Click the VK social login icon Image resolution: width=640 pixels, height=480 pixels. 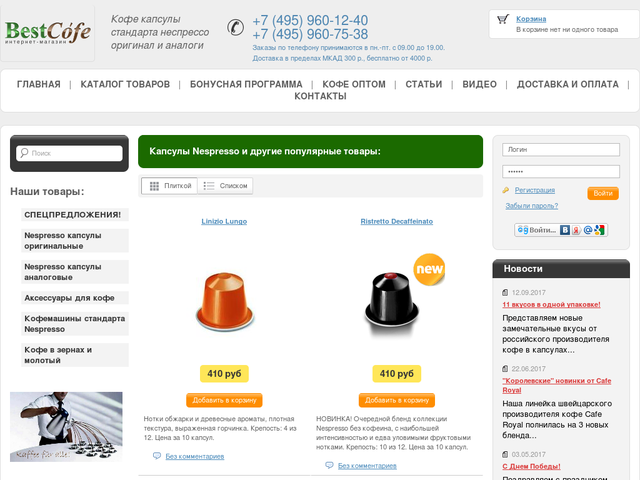(x=564, y=230)
